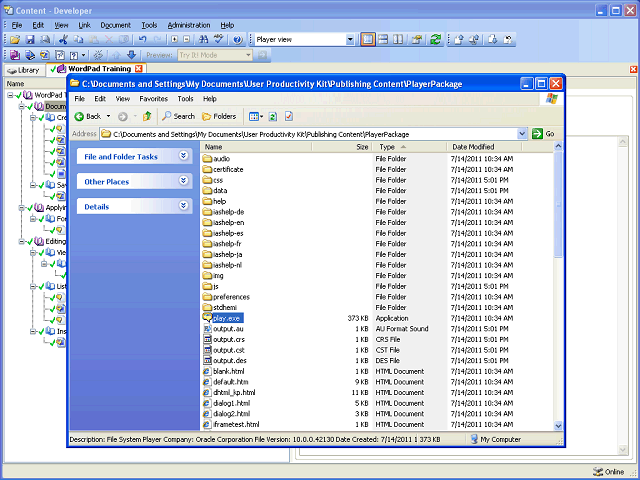
Task: Toggle the horizontal split layout button
Action: (383, 40)
